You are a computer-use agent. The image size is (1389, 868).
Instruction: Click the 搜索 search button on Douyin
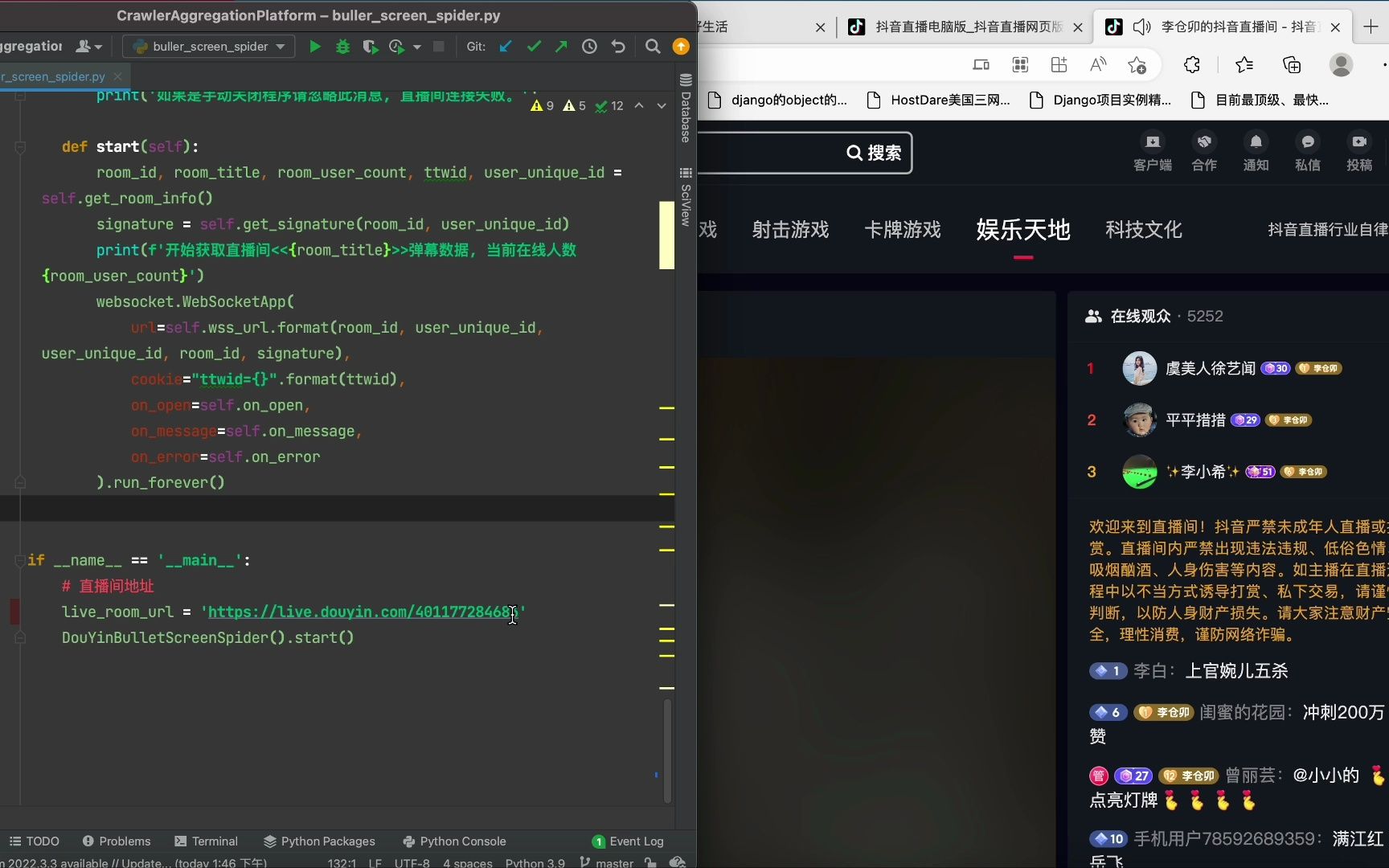click(875, 153)
